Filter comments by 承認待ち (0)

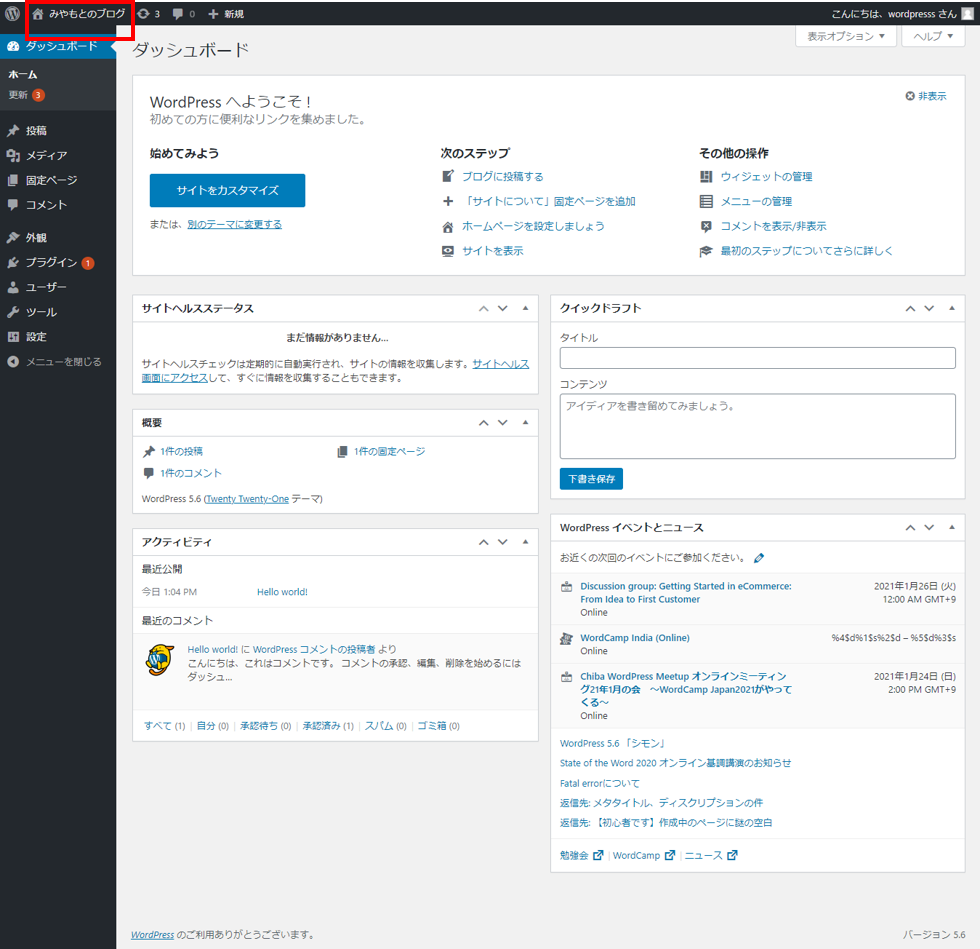pos(266,726)
